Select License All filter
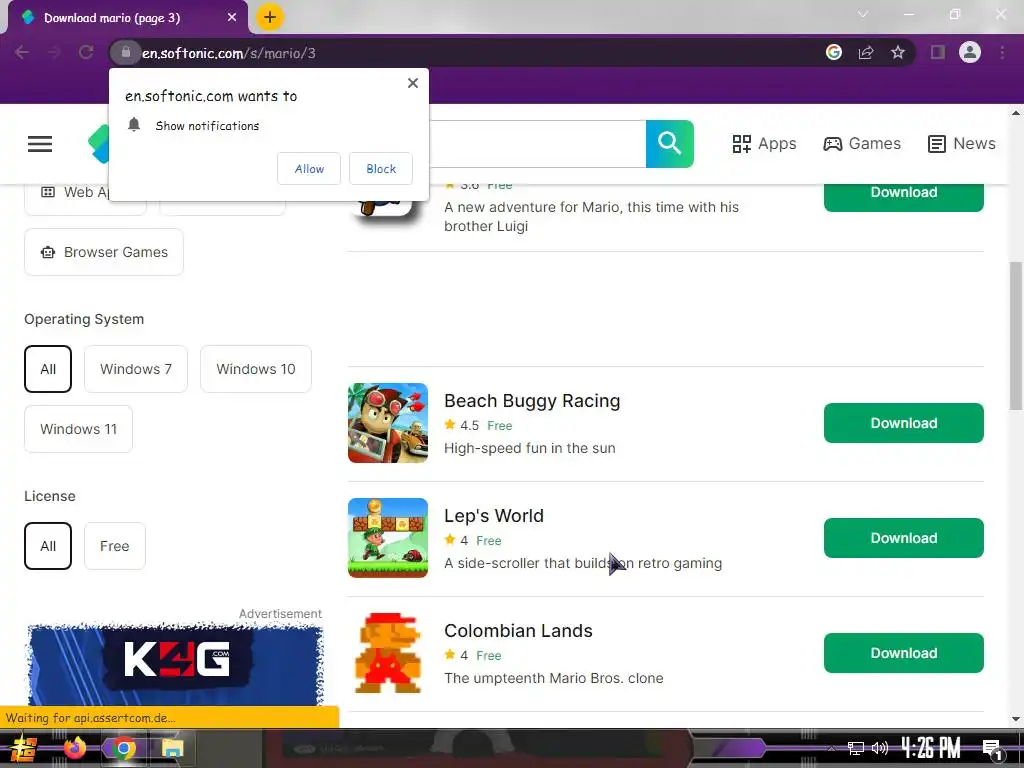The height and width of the screenshot is (768, 1024). 48,546
